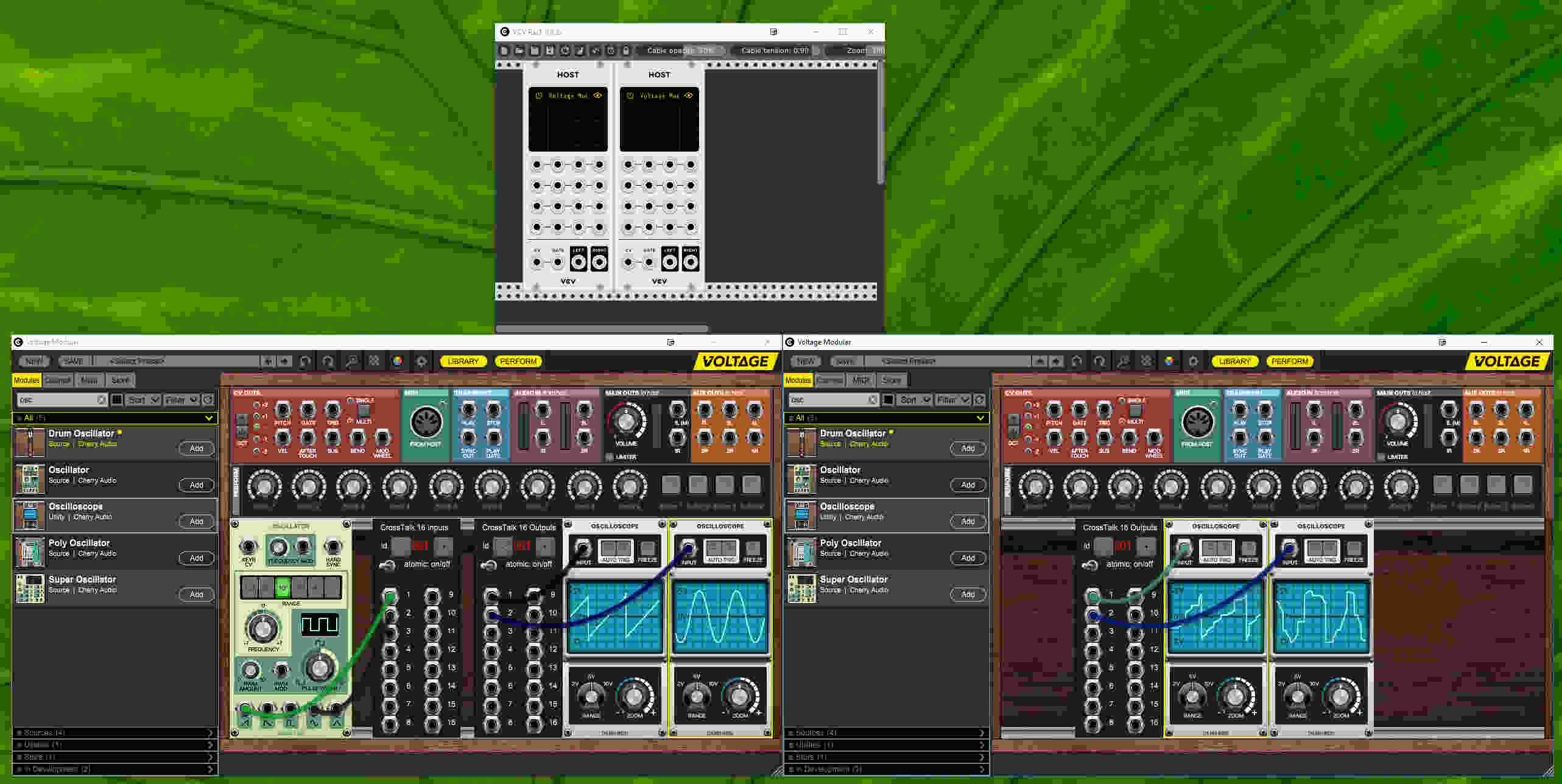Image resolution: width=1562 pixels, height=784 pixels.
Task: Select the MIDI tab in left Voltage Modular
Action: [x=90, y=380]
